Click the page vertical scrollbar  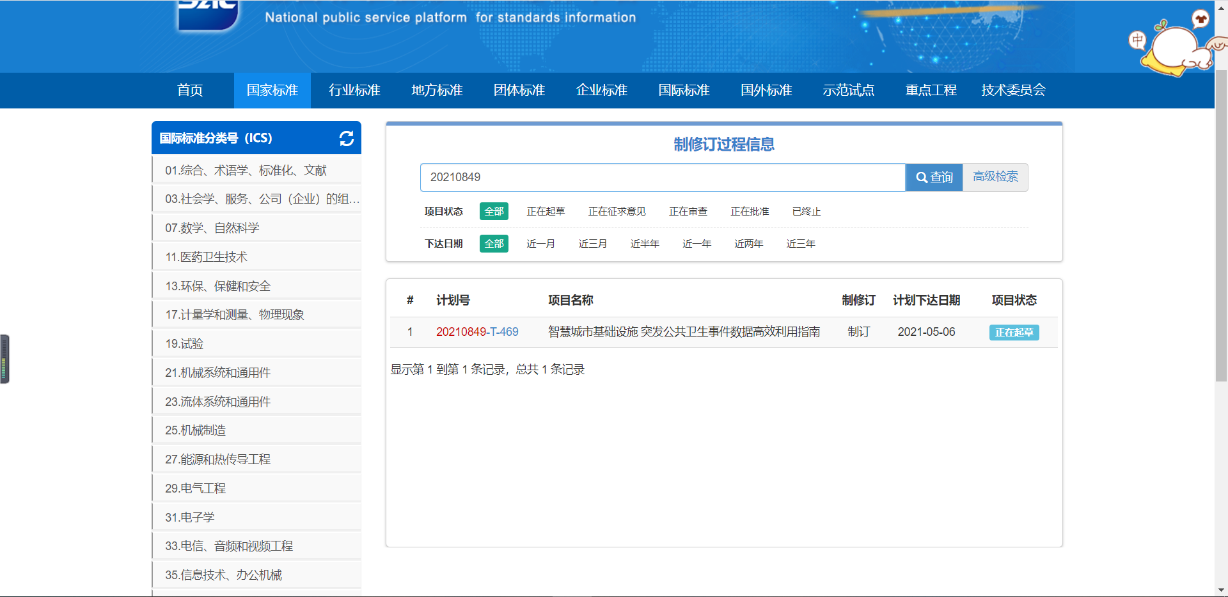(1220, 300)
